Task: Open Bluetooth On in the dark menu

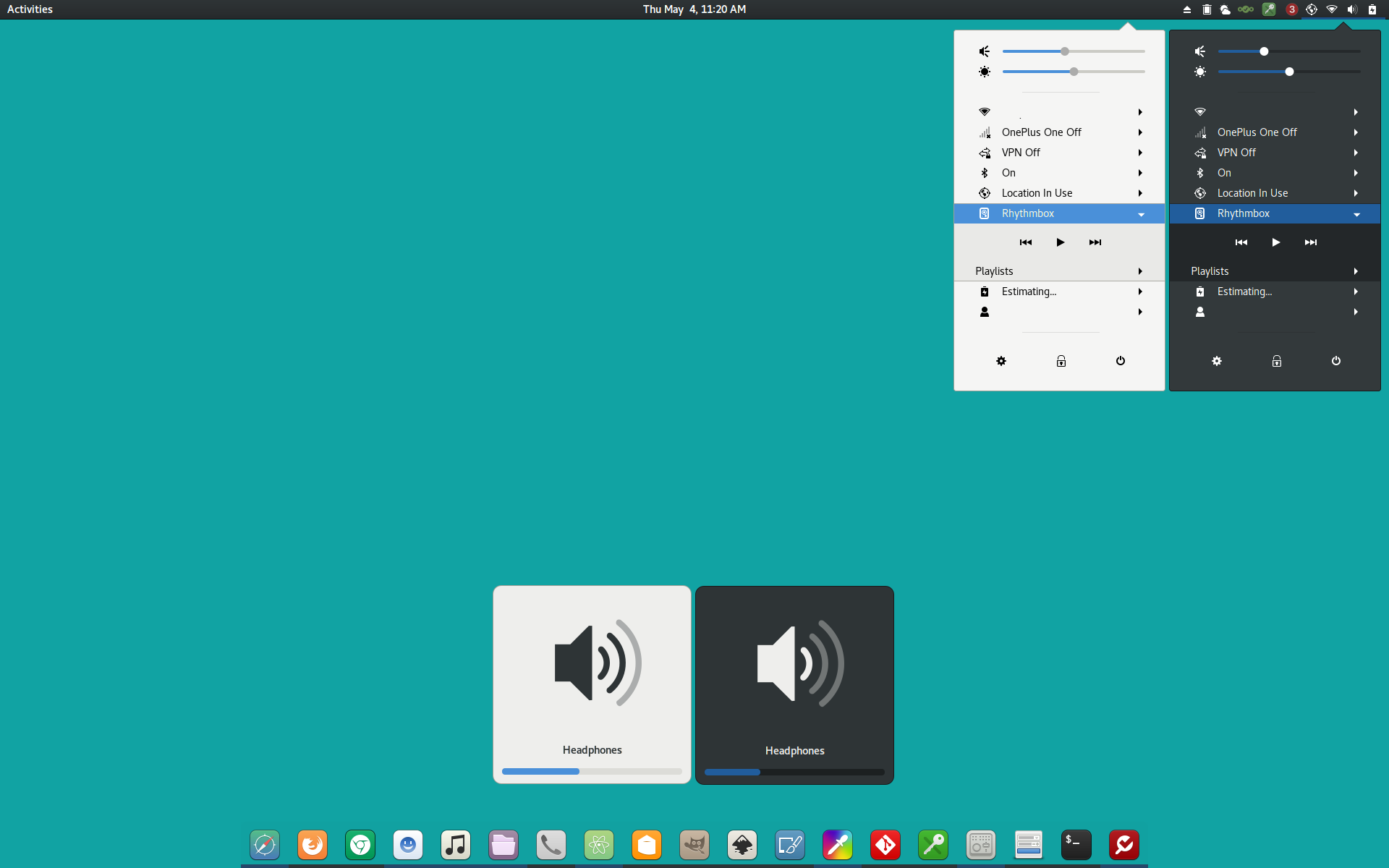Action: pos(1275,173)
